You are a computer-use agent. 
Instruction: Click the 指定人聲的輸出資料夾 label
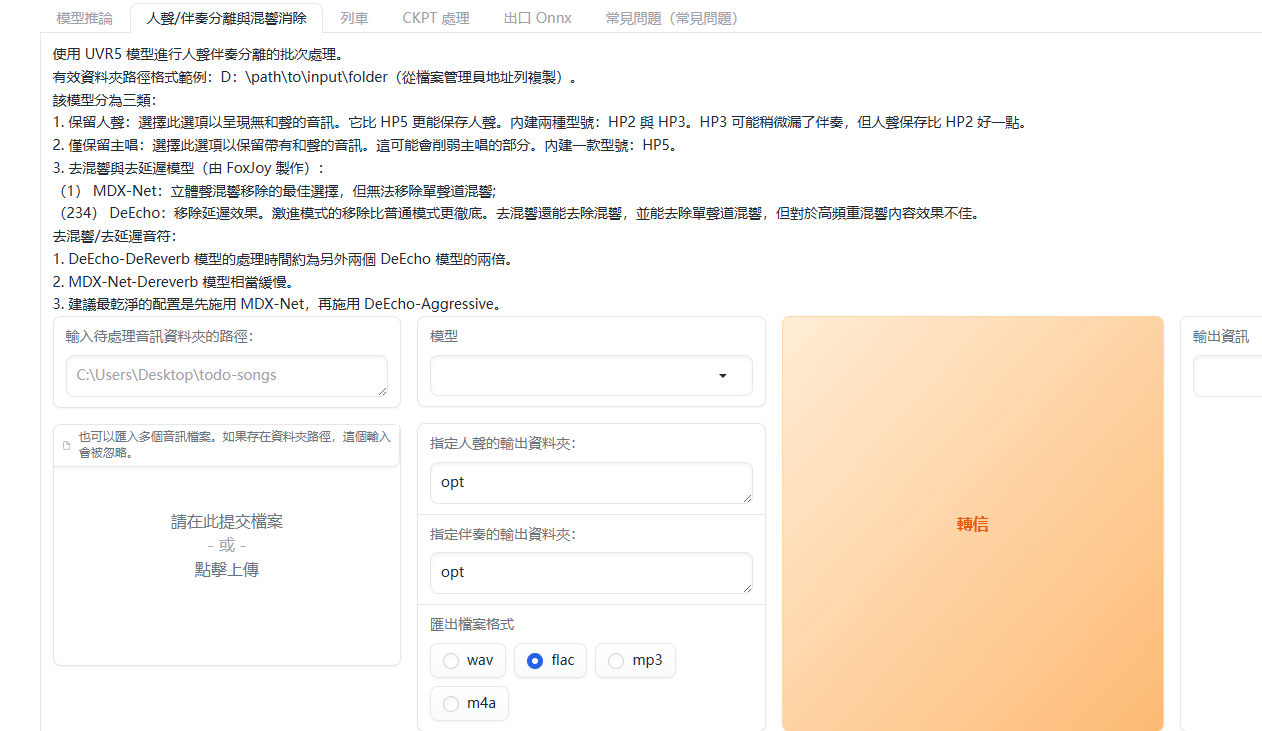(x=503, y=443)
